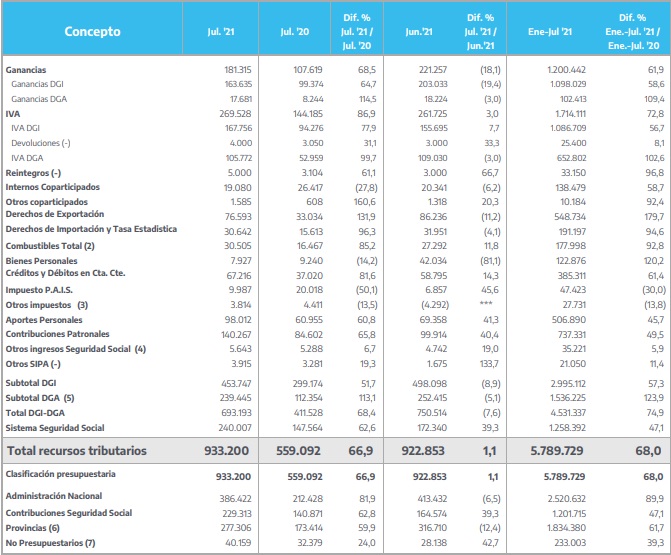
Task: Select the Ene-Jul '21 value 1.200.442
Action: [x=567, y=70]
